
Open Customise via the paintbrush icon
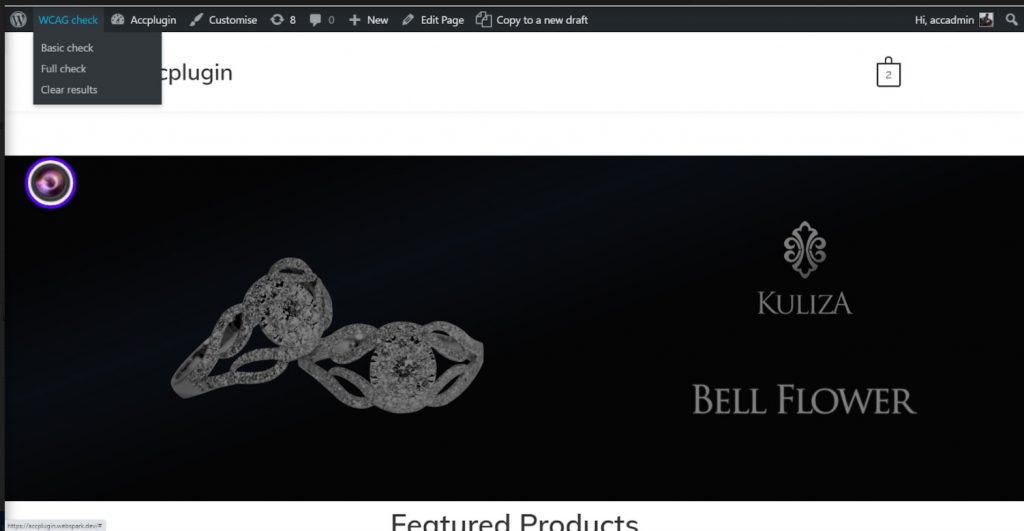[x=196, y=20]
